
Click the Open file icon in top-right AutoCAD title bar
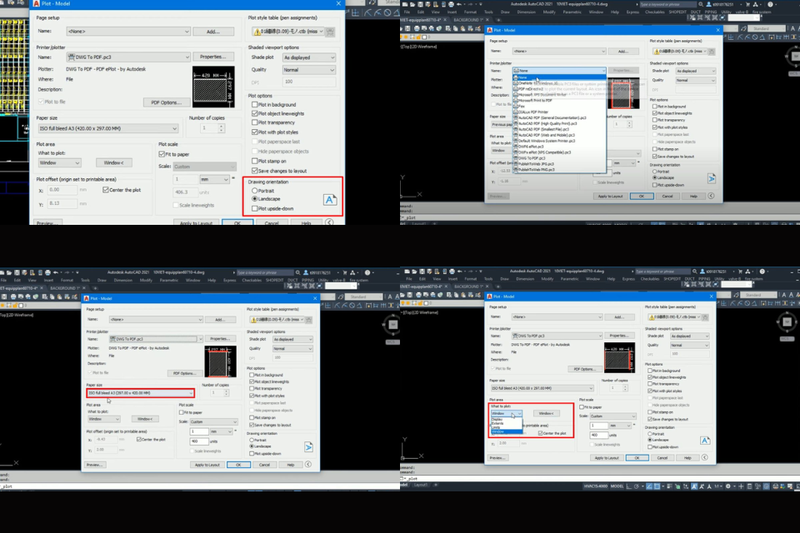(x=412, y=4)
